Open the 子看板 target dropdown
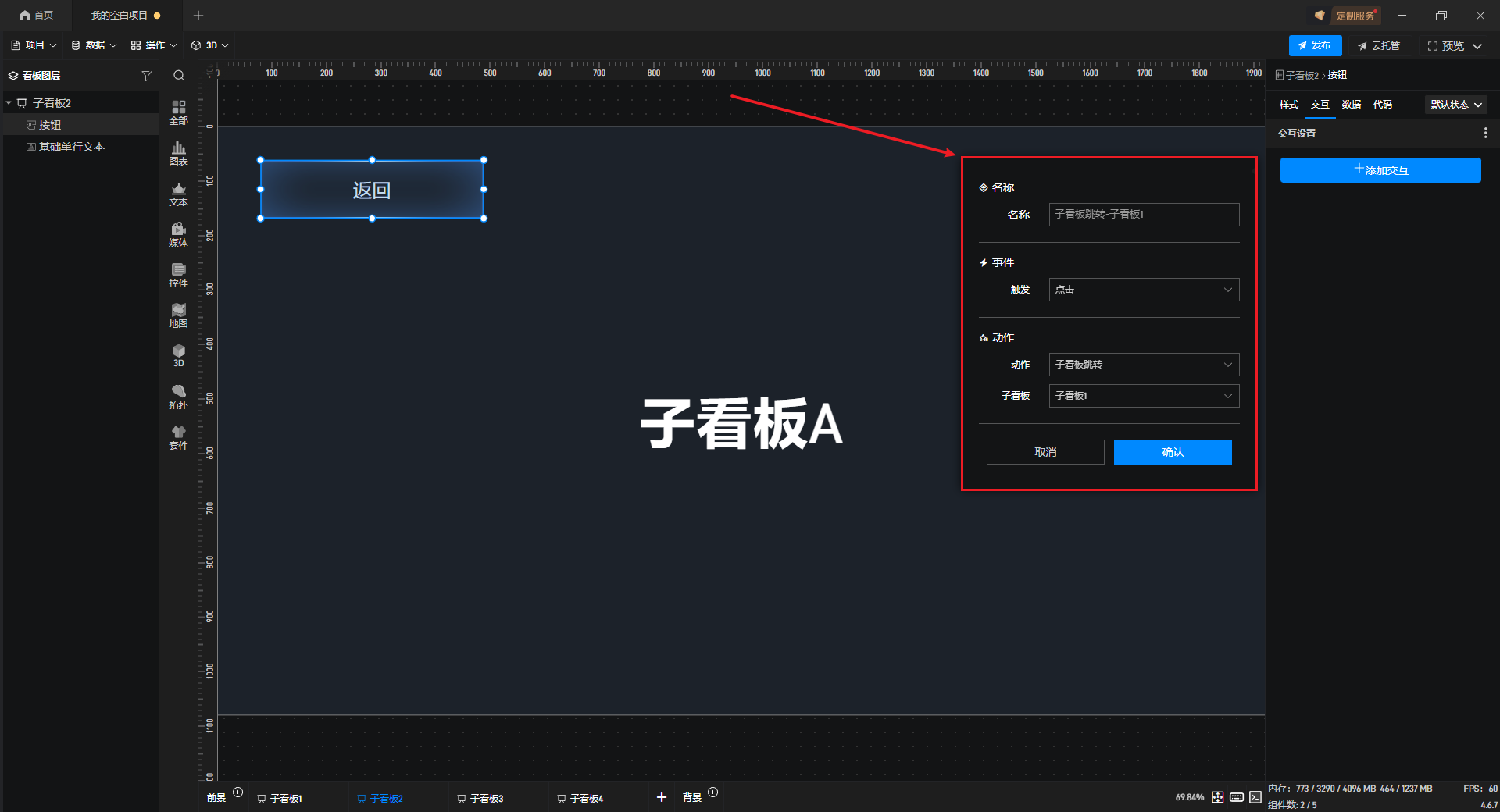This screenshot has height=812, width=1500. coord(1143,396)
